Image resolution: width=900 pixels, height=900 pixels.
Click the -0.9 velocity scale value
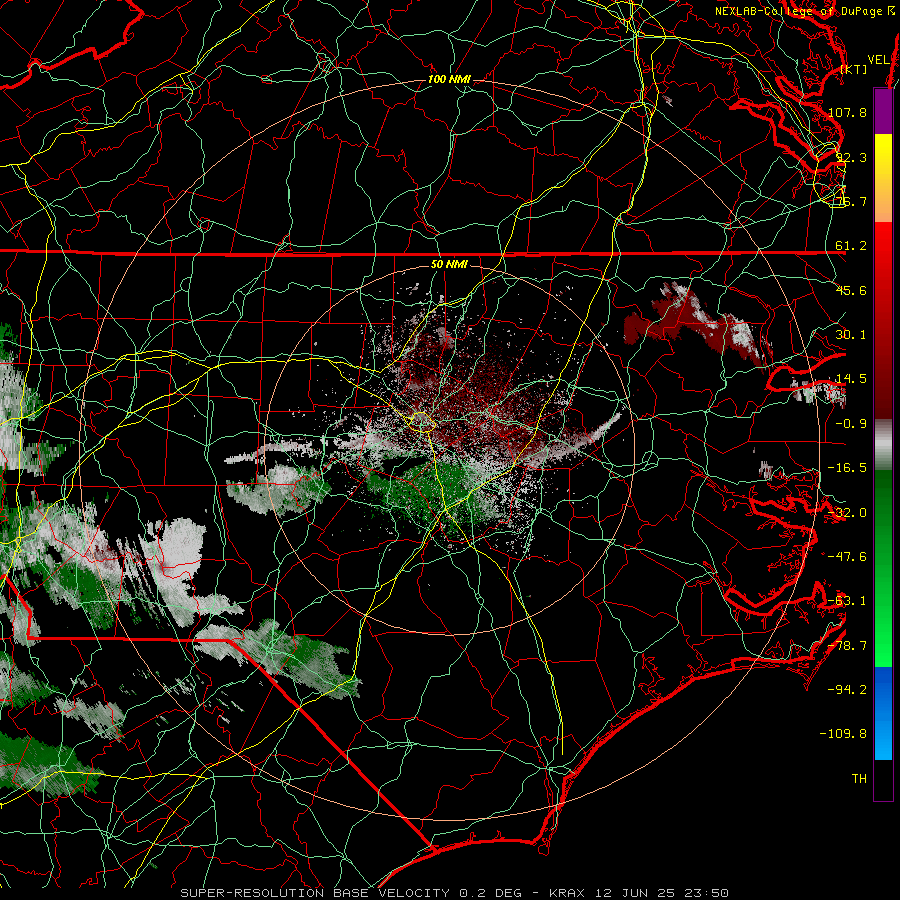click(x=851, y=424)
